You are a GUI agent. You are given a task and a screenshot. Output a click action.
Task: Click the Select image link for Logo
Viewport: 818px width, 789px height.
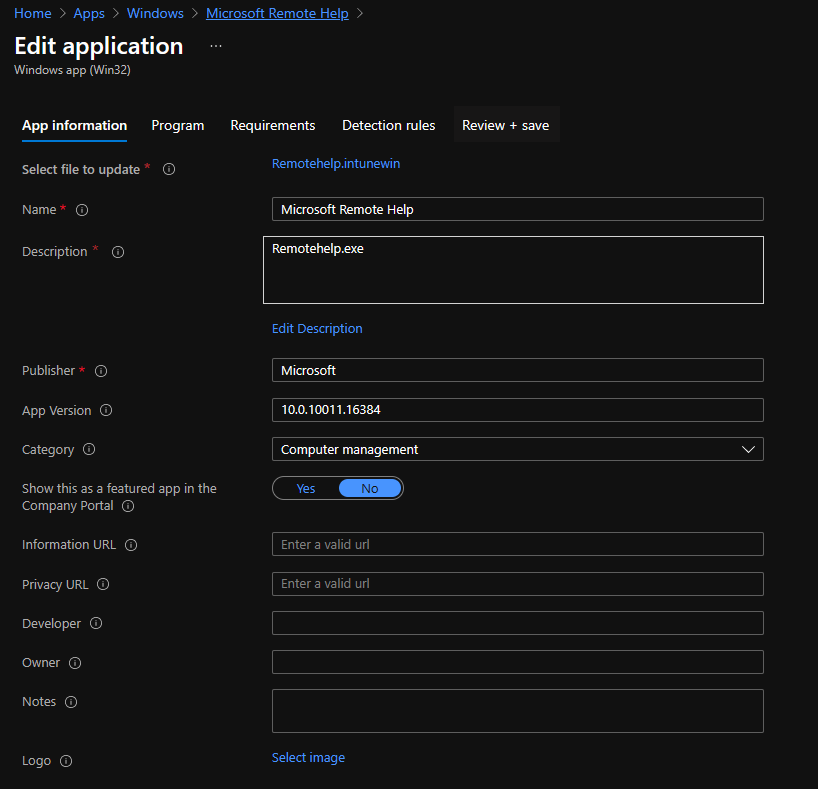[308, 757]
